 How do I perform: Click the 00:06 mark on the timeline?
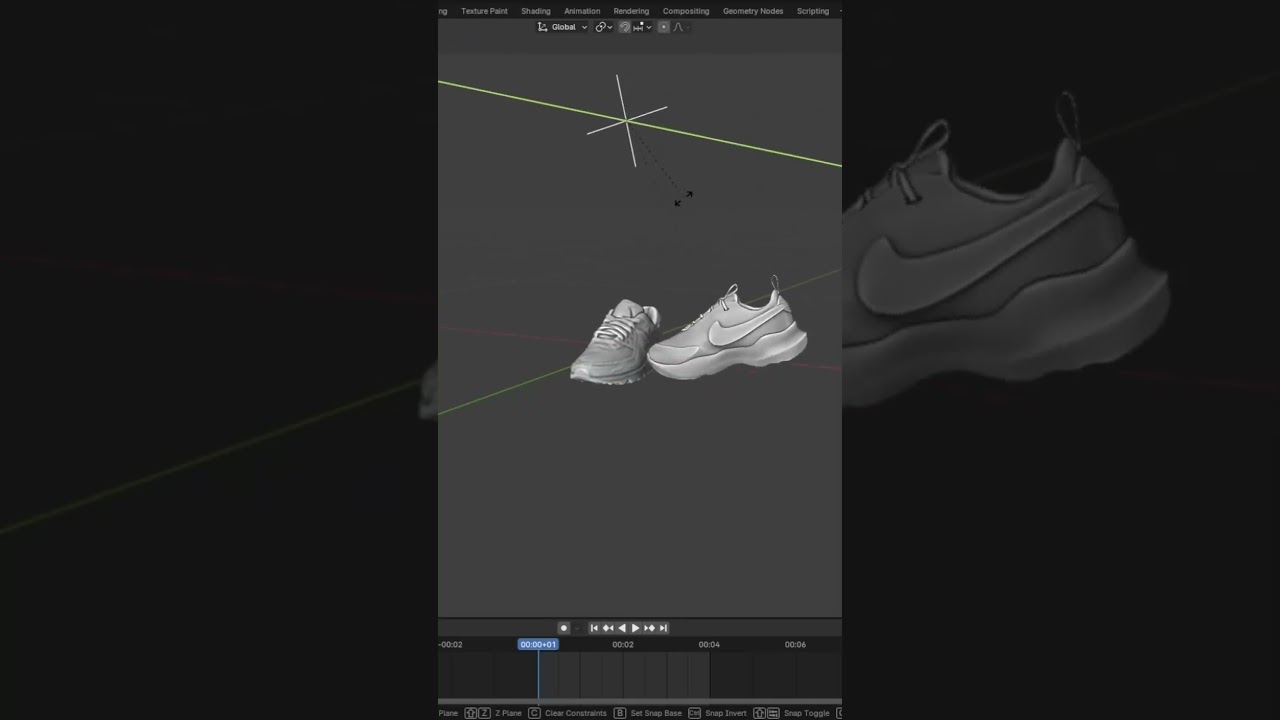[x=795, y=645]
